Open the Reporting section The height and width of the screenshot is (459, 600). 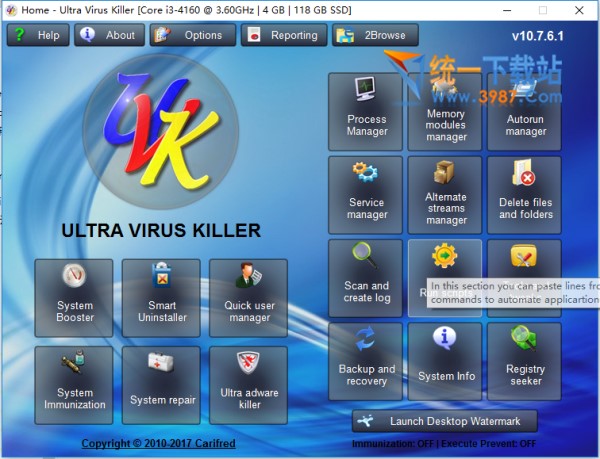click(284, 35)
